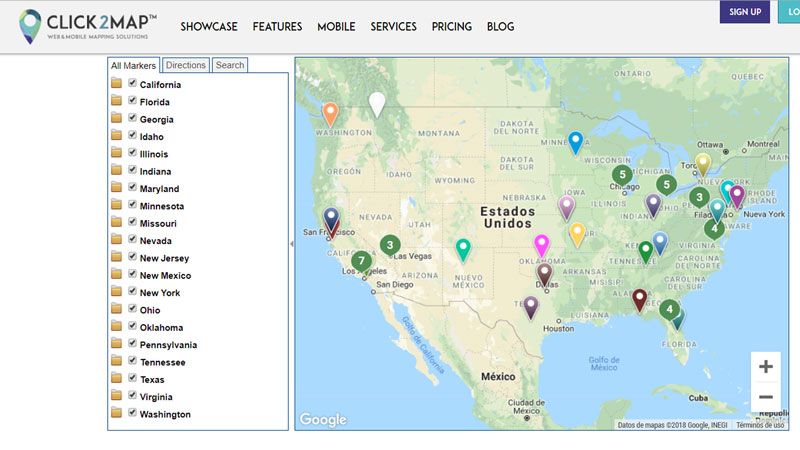The width and height of the screenshot is (800, 450).
Task: Expand the Nevada folder
Action: point(116,239)
